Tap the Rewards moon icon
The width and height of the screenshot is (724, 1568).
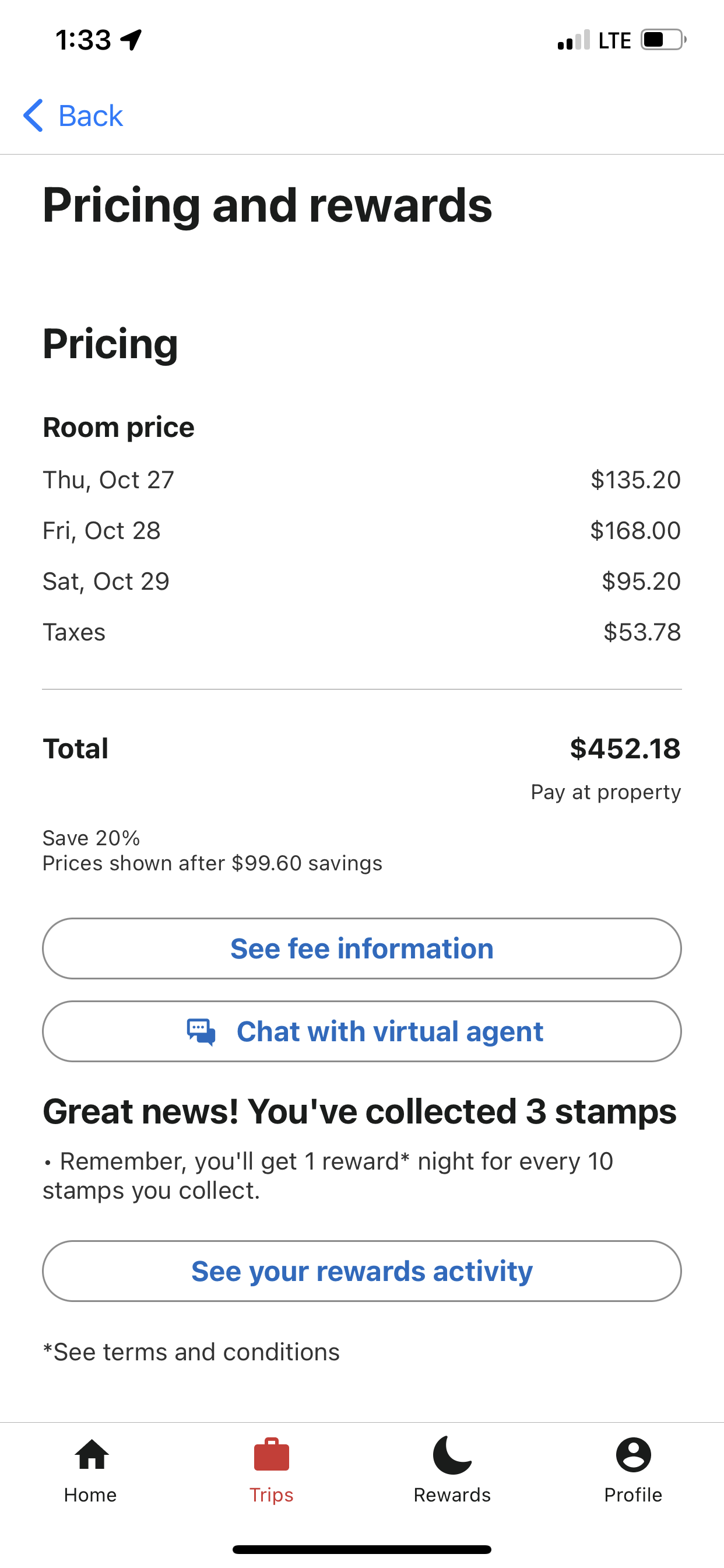(x=451, y=1455)
